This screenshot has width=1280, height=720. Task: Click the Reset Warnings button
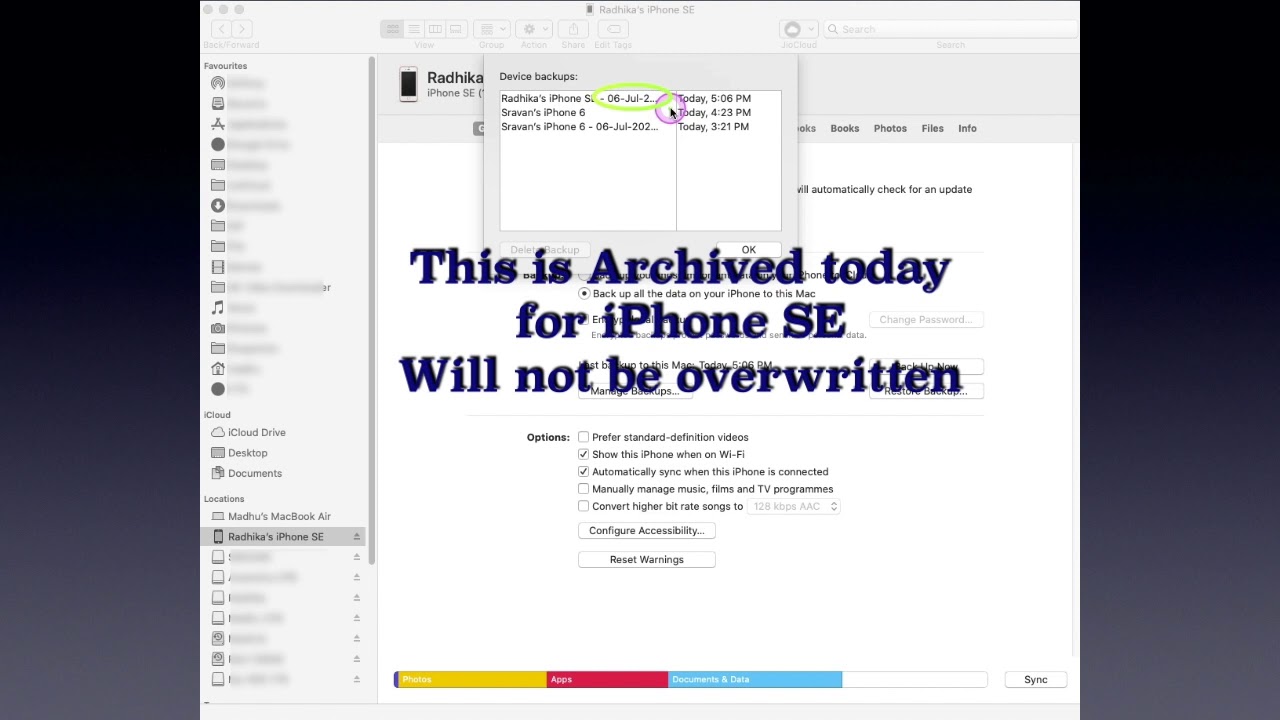point(647,560)
